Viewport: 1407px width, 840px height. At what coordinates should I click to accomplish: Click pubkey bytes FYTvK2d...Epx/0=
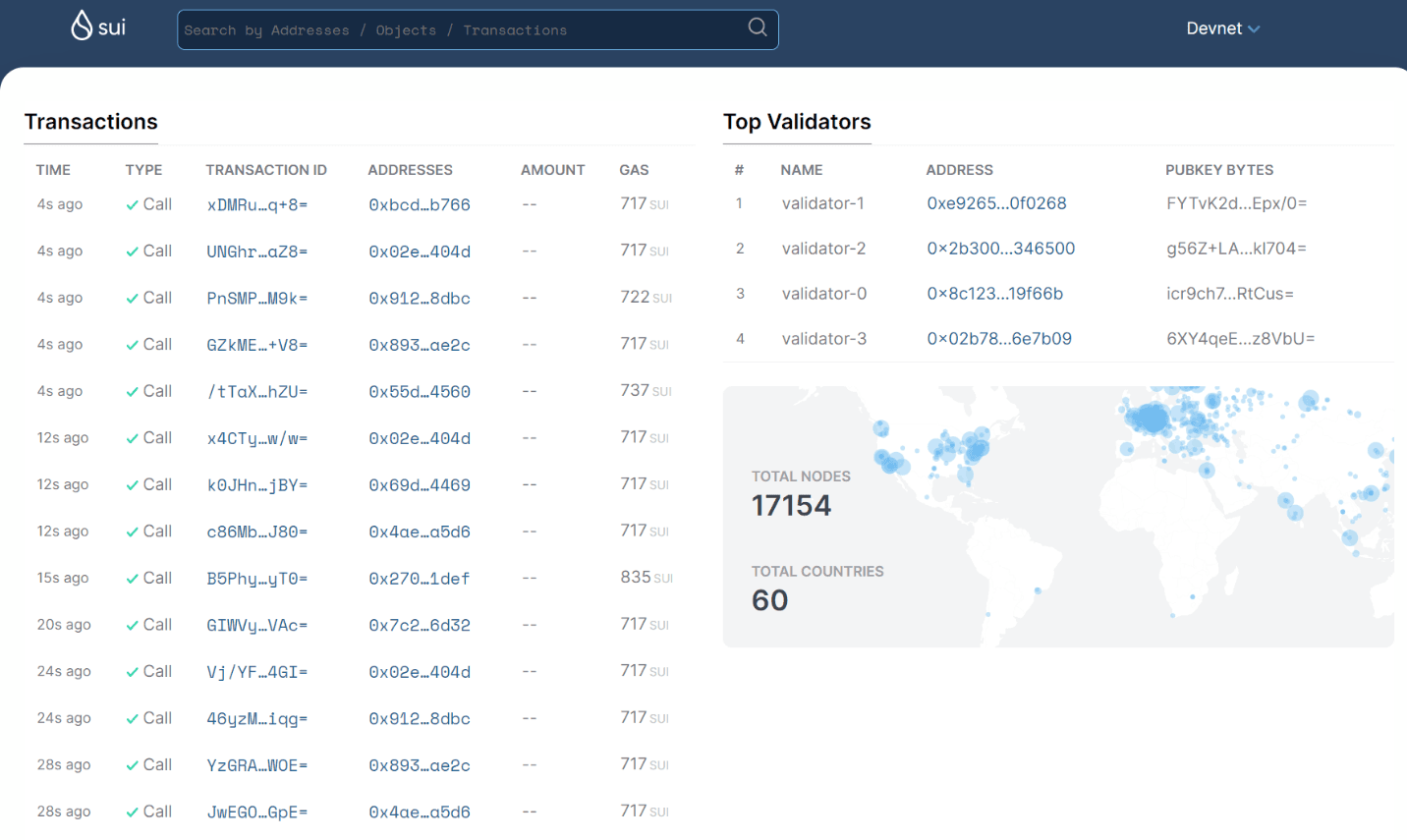(x=1236, y=203)
